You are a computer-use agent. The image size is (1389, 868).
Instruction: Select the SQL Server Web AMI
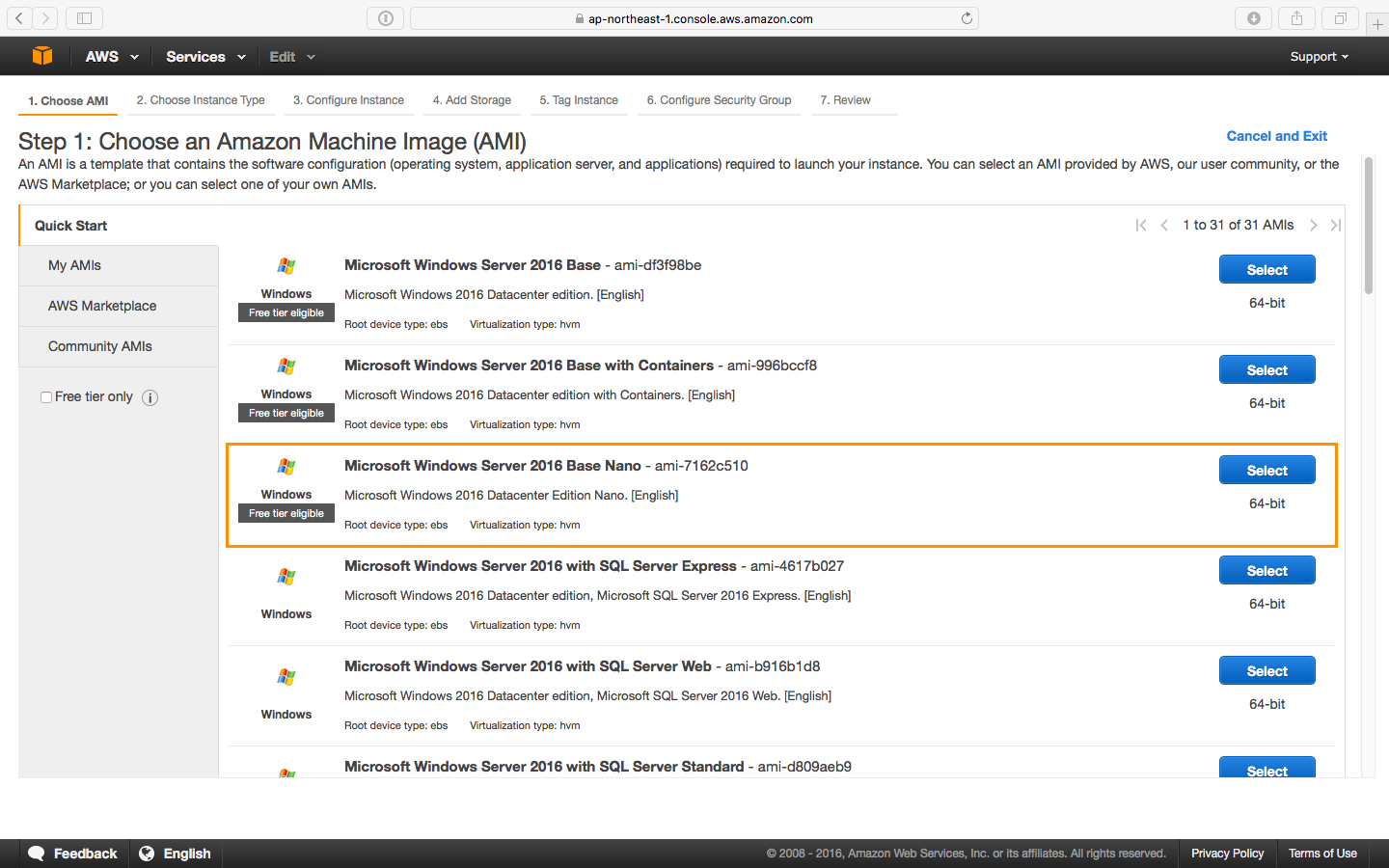pyautogui.click(x=1266, y=671)
